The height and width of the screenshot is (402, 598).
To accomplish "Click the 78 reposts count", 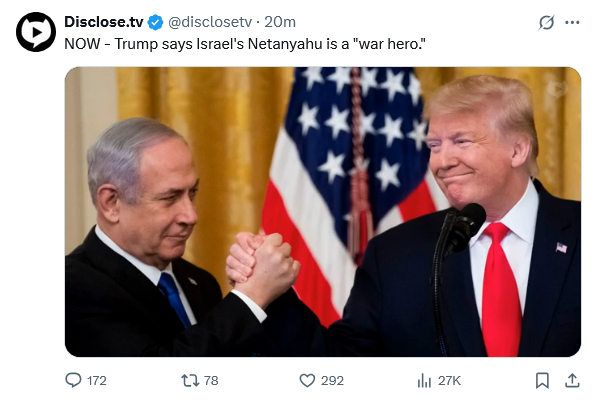I will pos(211,381).
